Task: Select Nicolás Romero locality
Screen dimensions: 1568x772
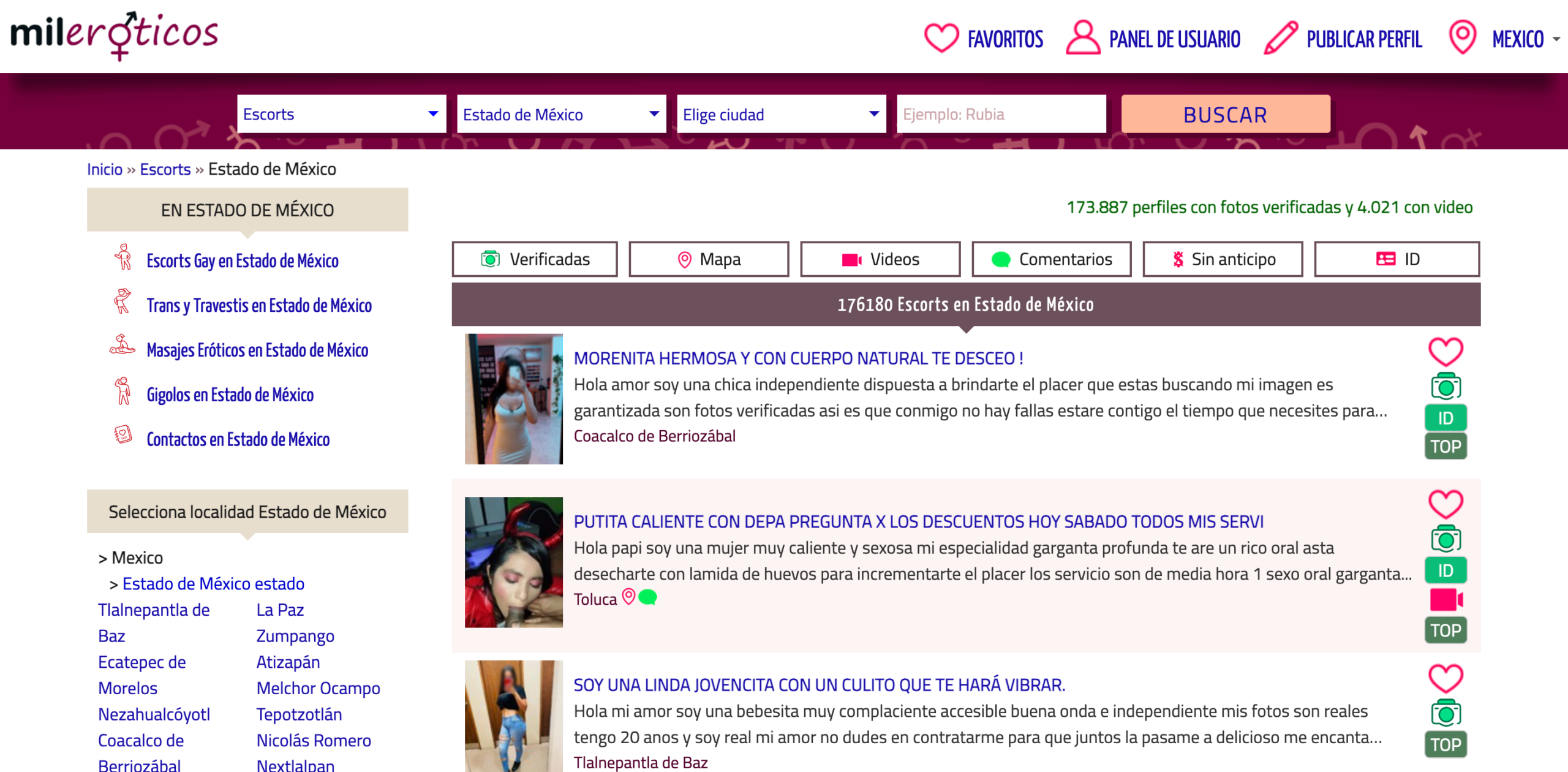Action: (x=314, y=740)
